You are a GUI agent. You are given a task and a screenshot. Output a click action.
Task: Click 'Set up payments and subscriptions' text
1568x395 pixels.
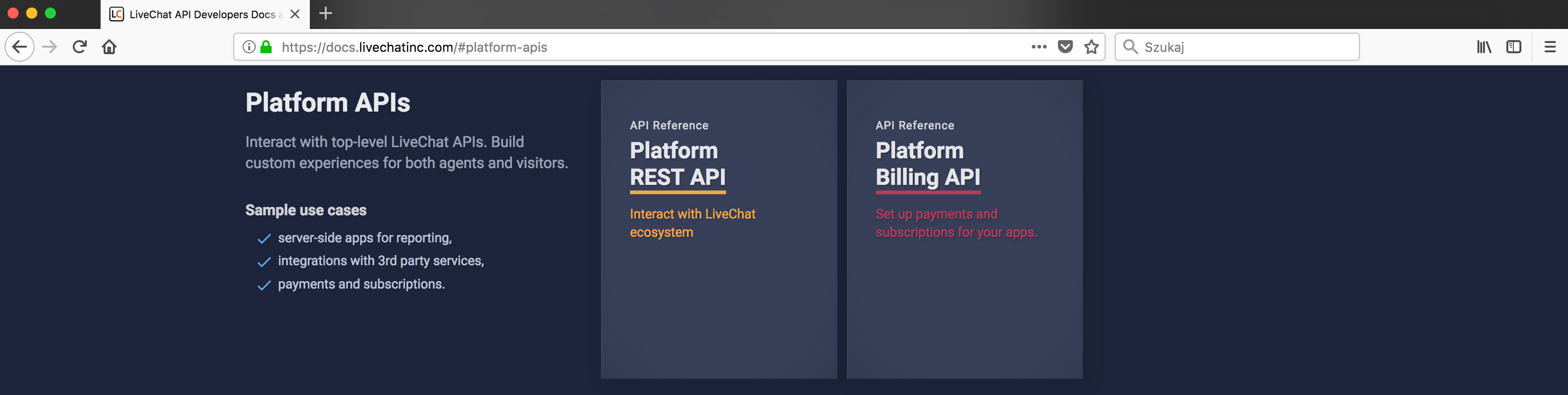[x=956, y=223]
